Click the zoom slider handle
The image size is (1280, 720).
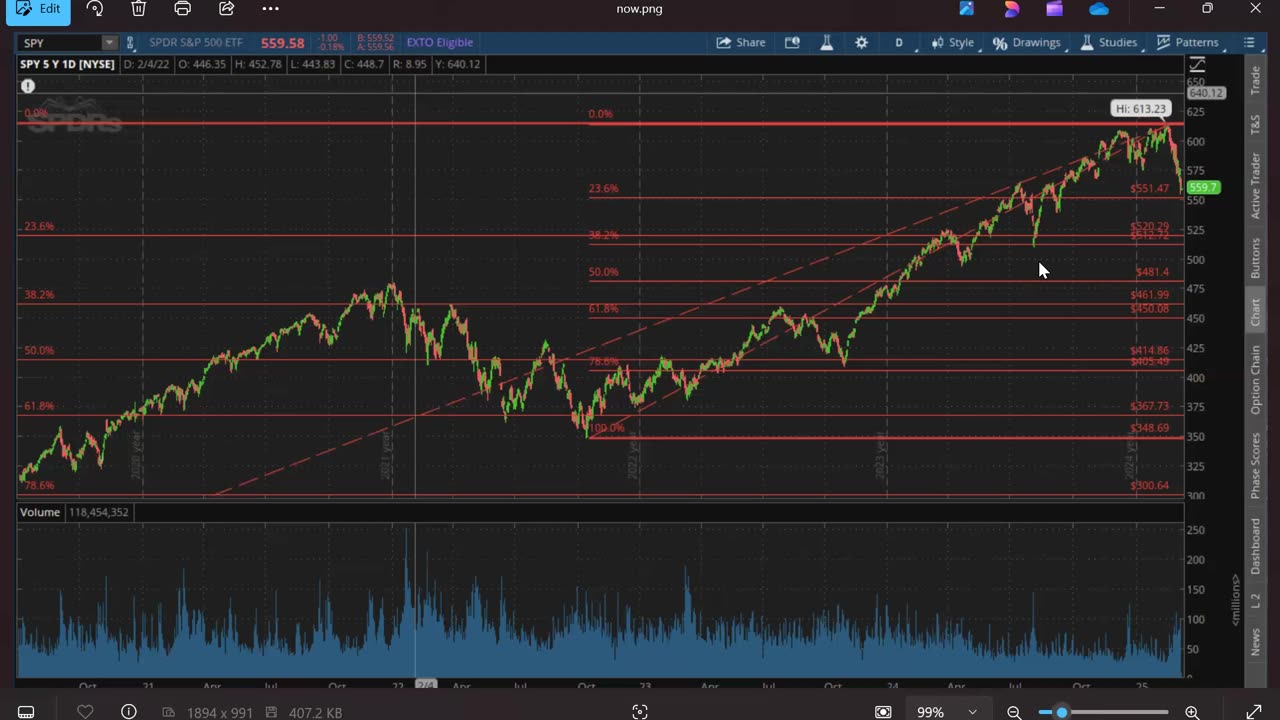[1061, 712]
